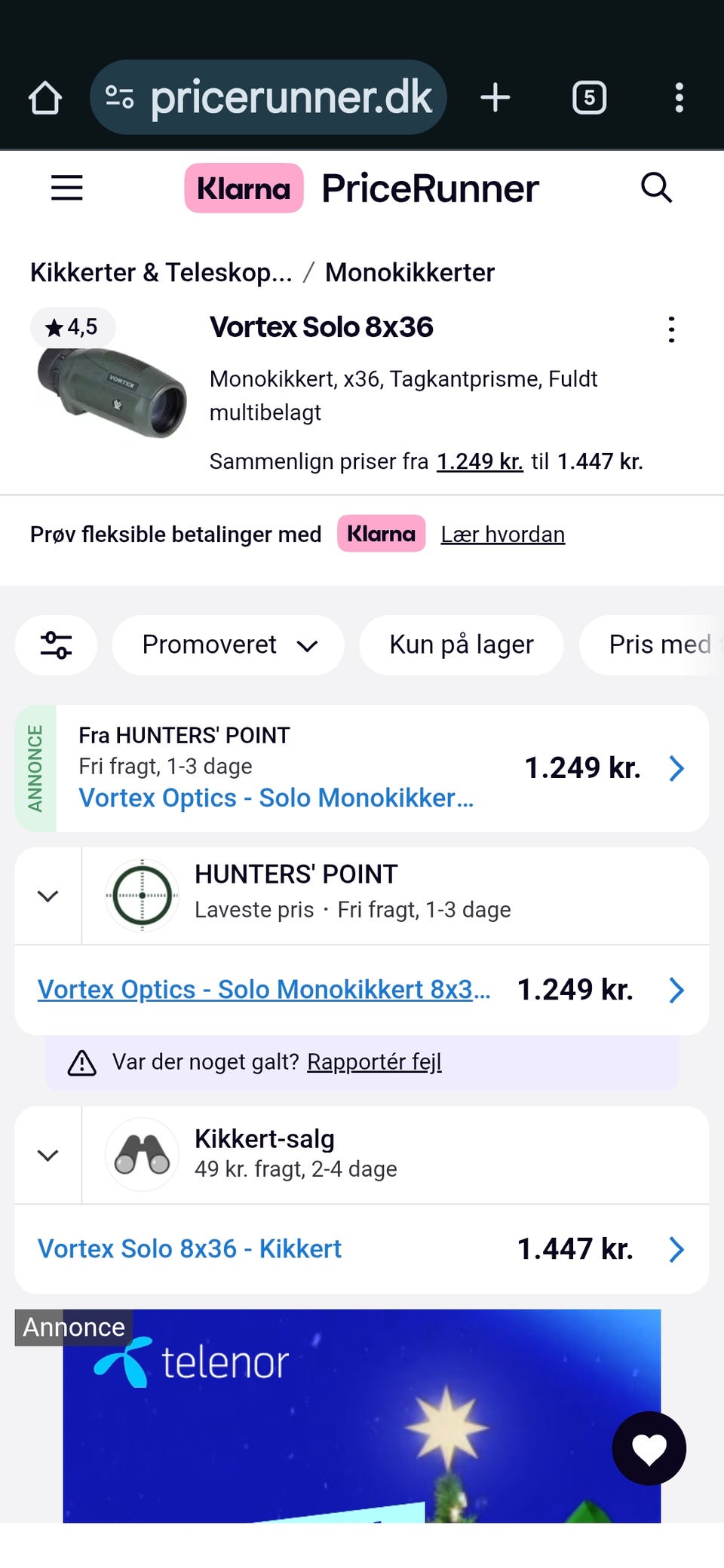This screenshot has width=724, height=1568.
Task: Expand the Kikkert-salg store details
Action: 48,1155
